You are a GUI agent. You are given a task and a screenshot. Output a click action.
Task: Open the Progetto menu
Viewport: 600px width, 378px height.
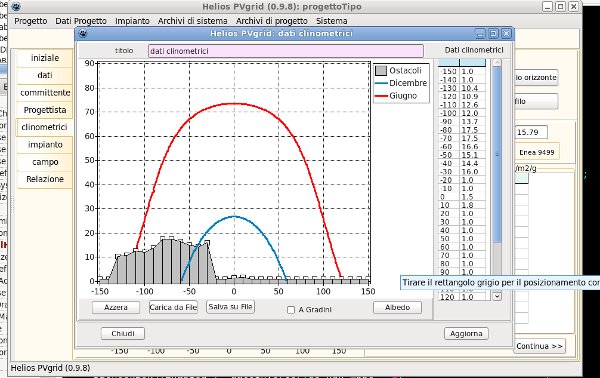coord(31,21)
